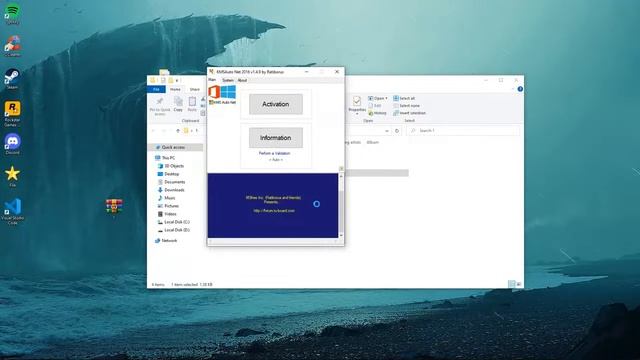Select Videos in navigation pane

click(167, 214)
